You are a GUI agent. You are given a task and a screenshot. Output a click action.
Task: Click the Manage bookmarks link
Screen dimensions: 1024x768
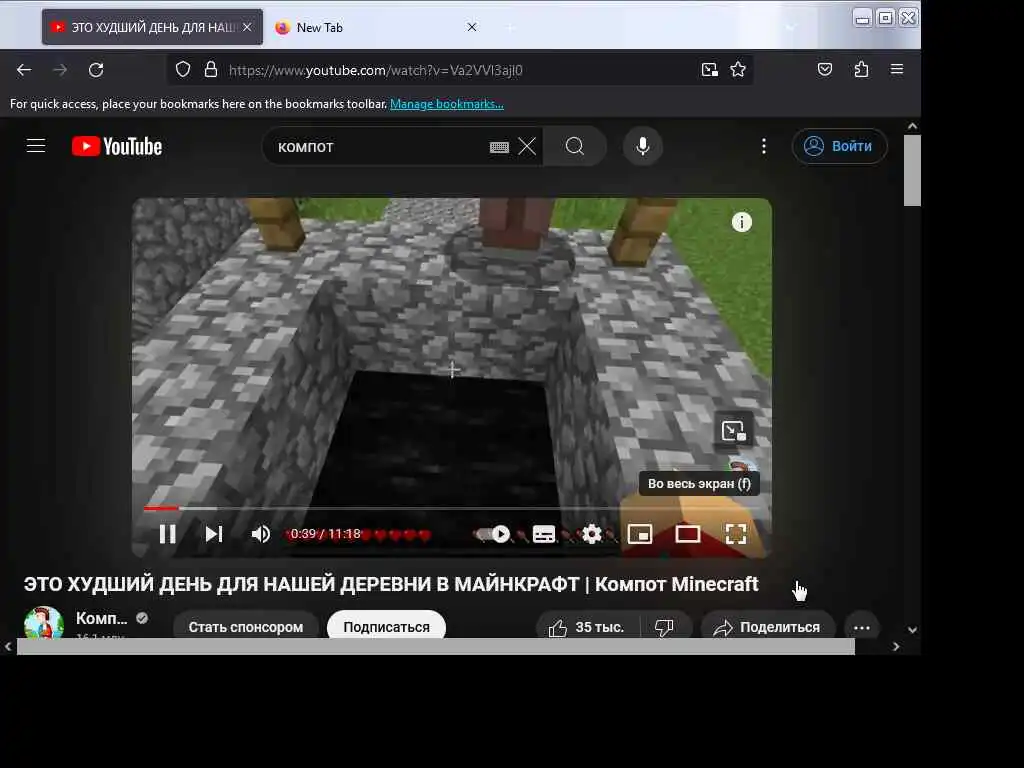pos(447,104)
